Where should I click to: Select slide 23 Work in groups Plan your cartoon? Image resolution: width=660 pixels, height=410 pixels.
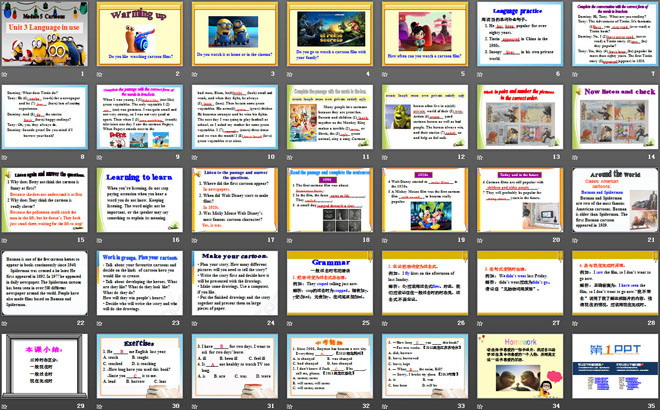(x=140, y=283)
